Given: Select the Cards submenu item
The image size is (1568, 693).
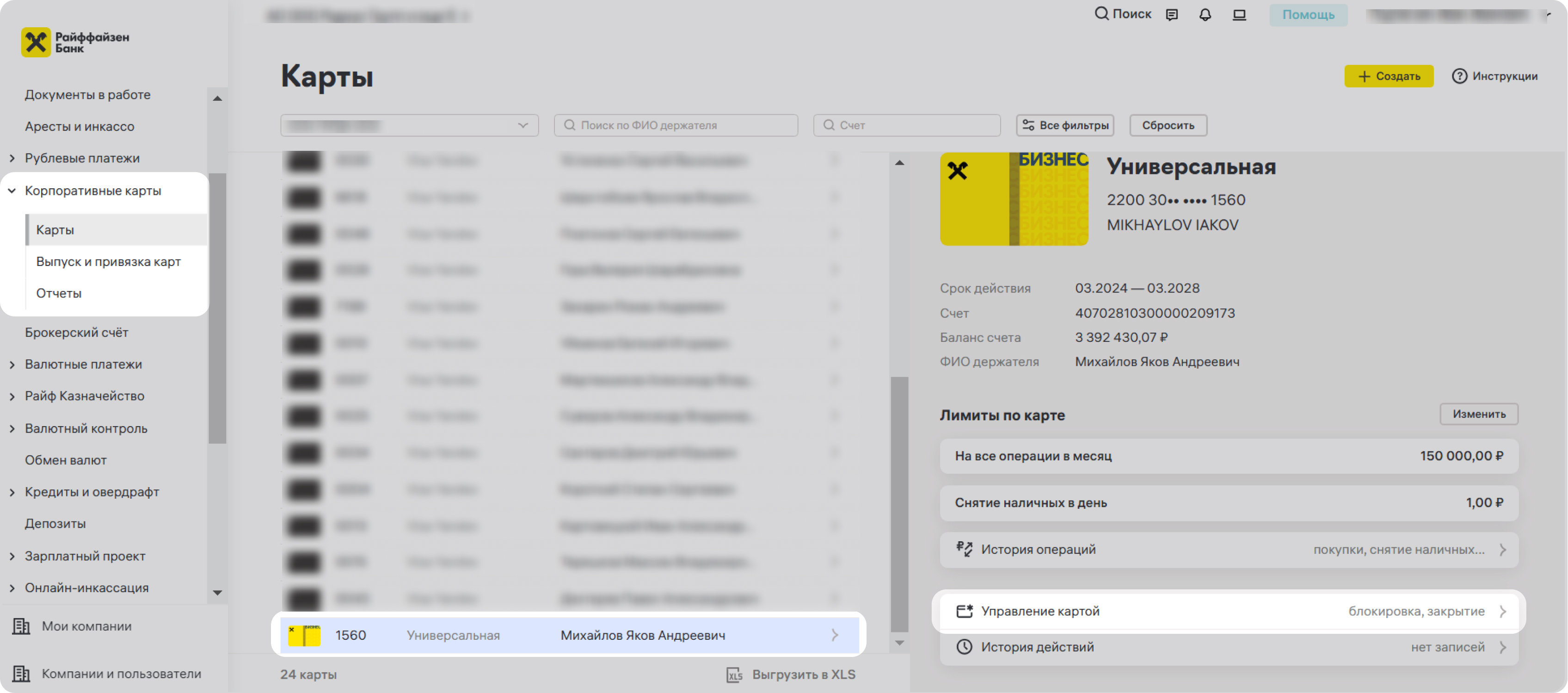Looking at the screenshot, I should tap(116, 229).
